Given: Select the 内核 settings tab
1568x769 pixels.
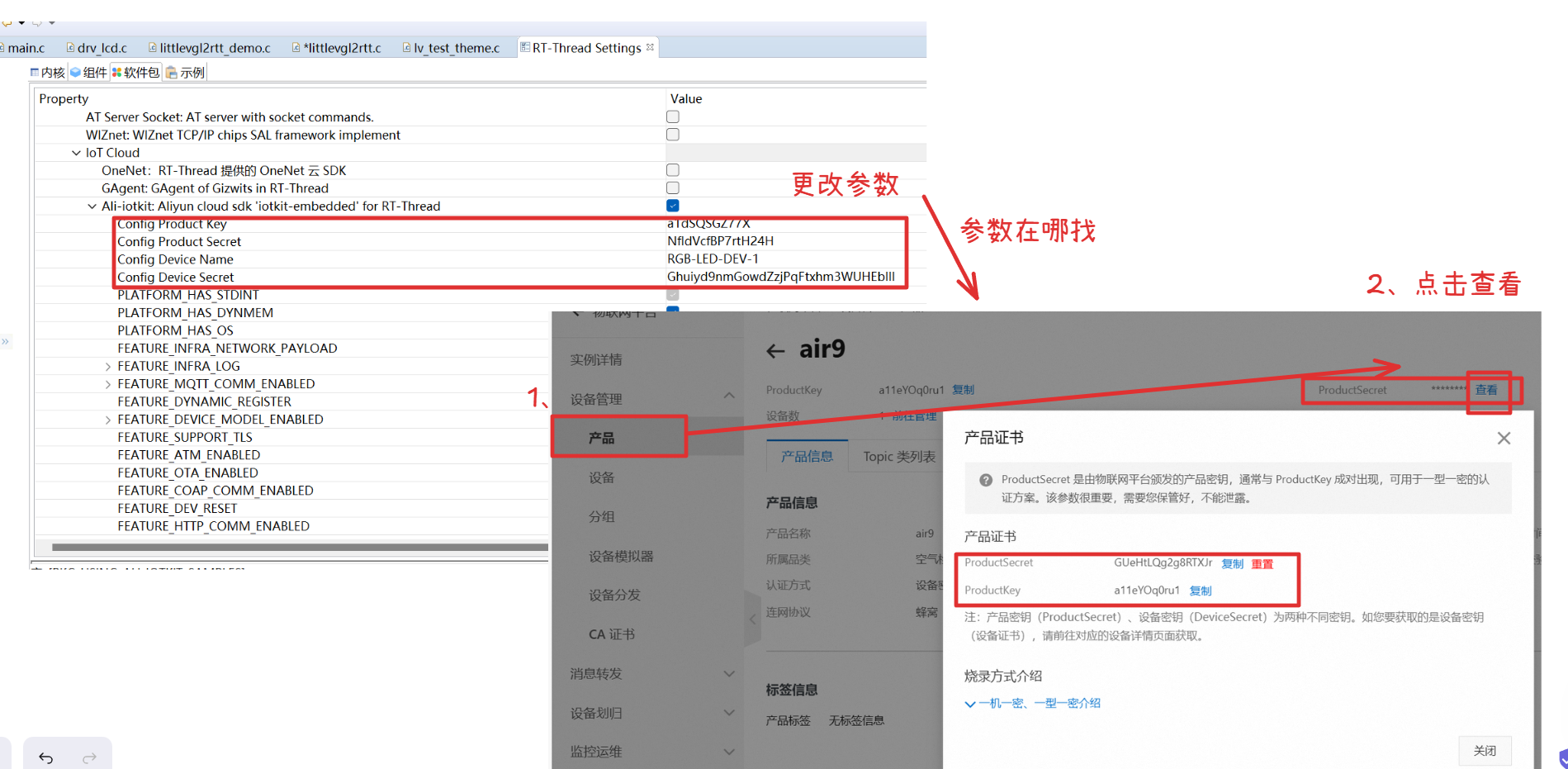Looking at the screenshot, I should click(47, 73).
